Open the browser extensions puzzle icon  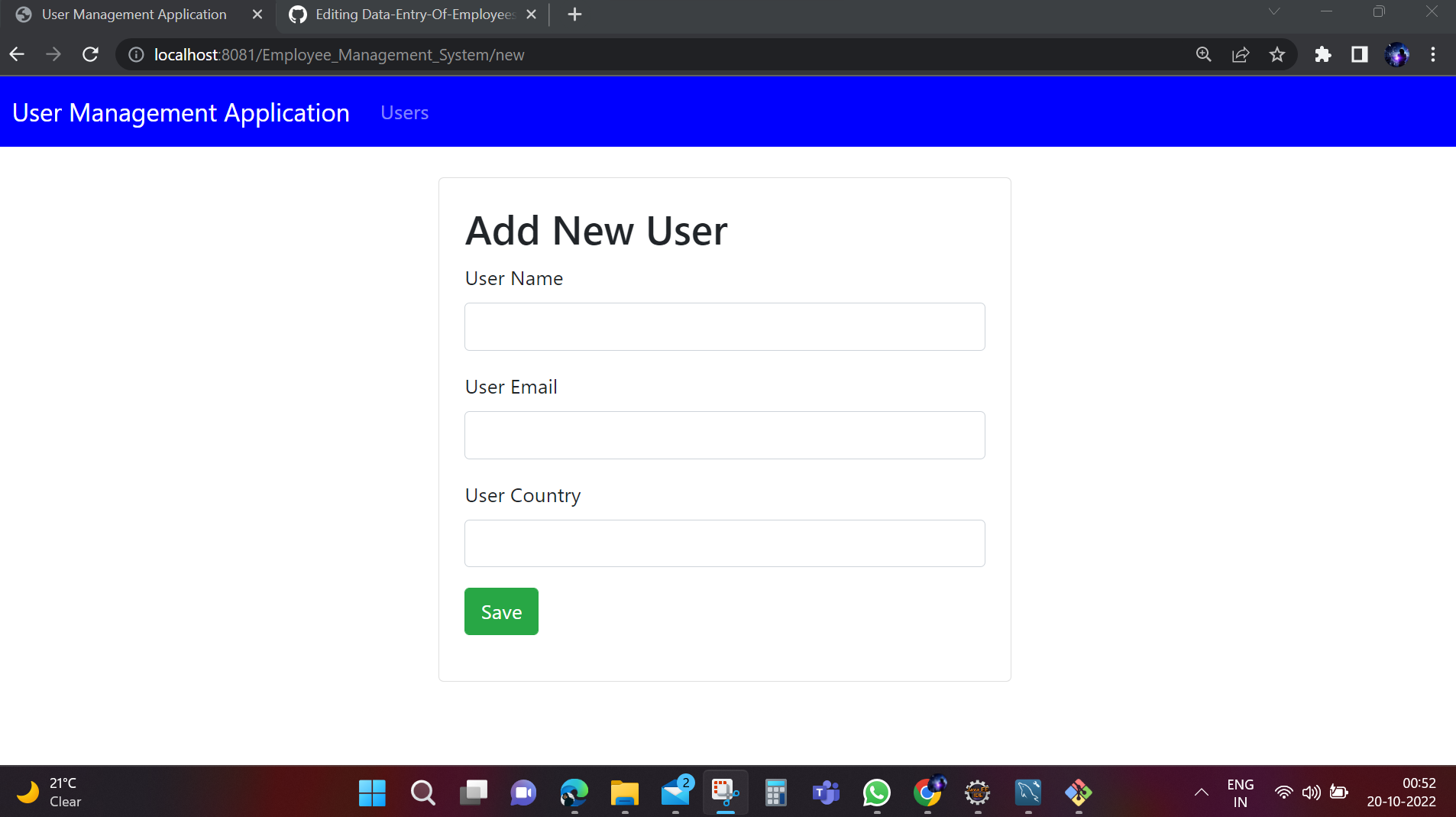pos(1323,54)
